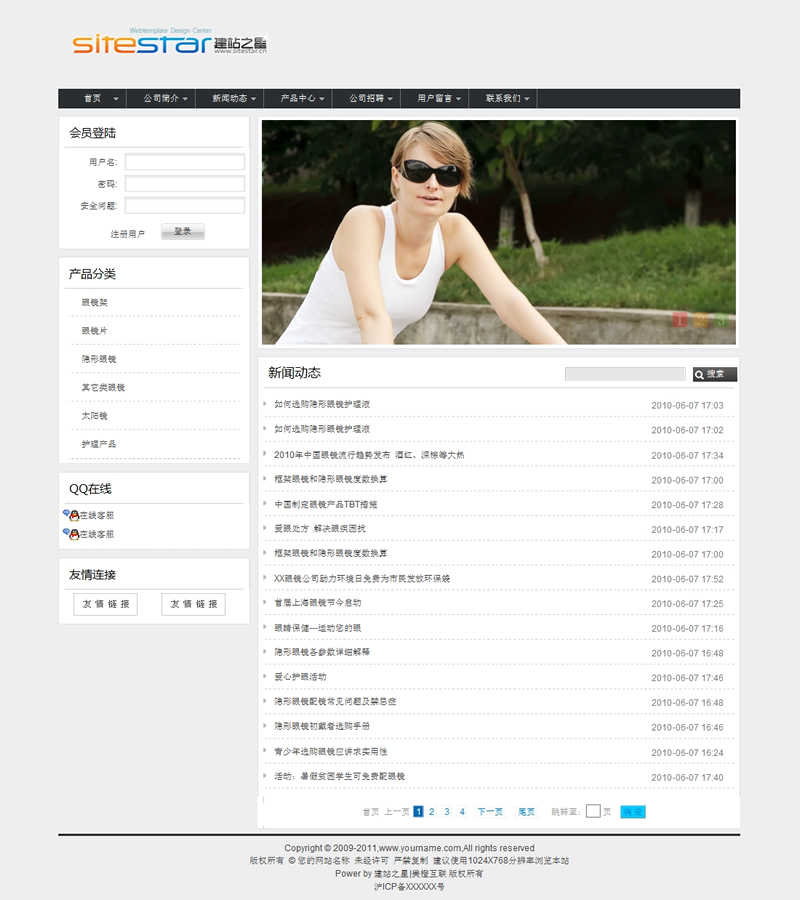Select the 隐形眼镜 product category
Viewport: 800px width, 900px height.
click(100, 359)
